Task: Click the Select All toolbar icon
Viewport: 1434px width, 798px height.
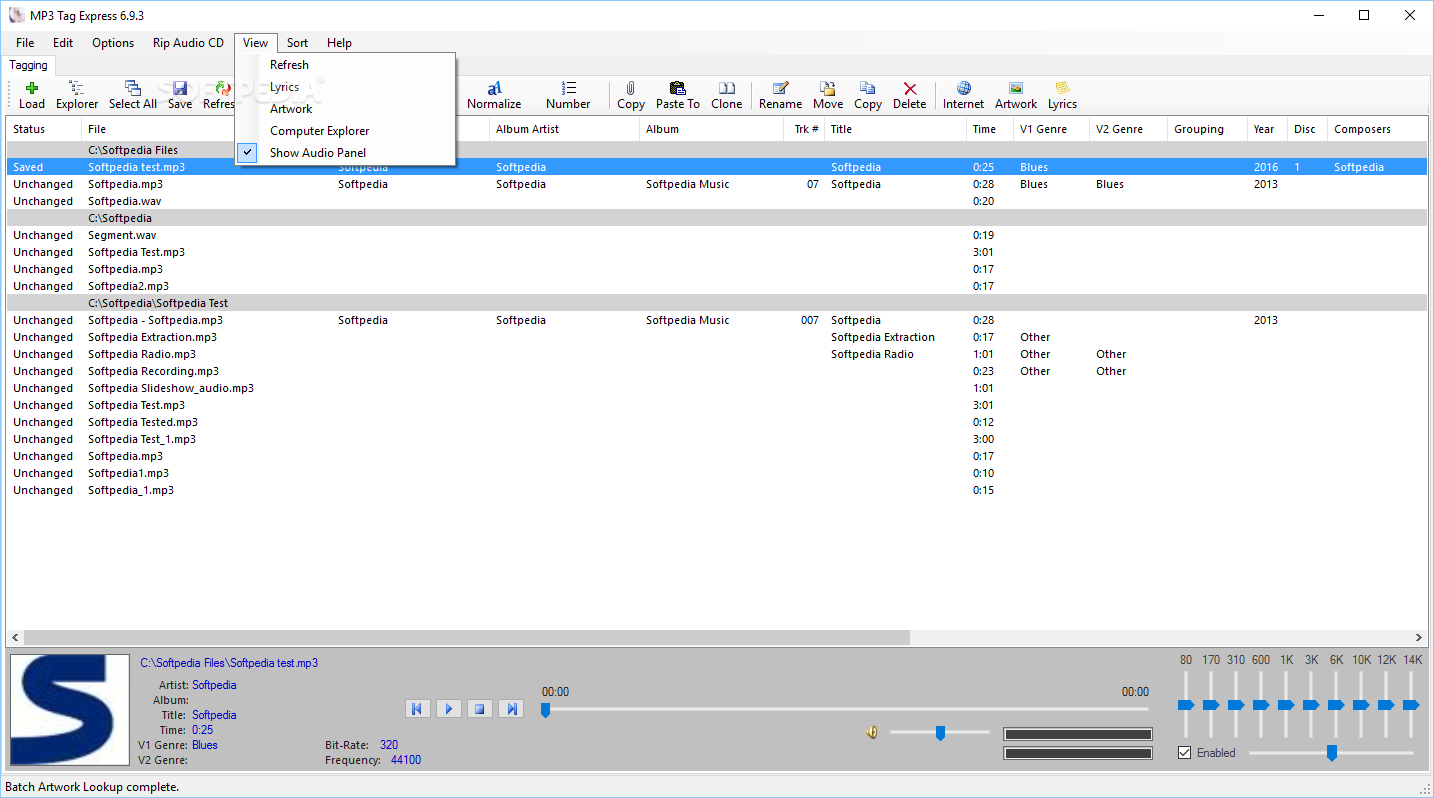Action: [132, 89]
